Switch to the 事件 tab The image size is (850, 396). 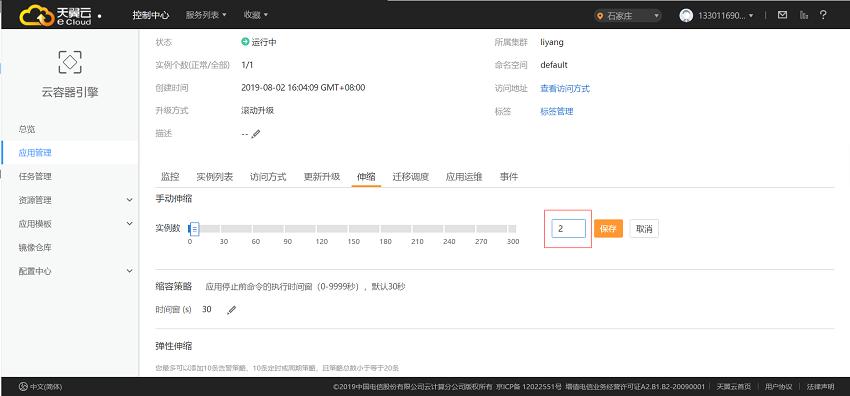click(508, 177)
